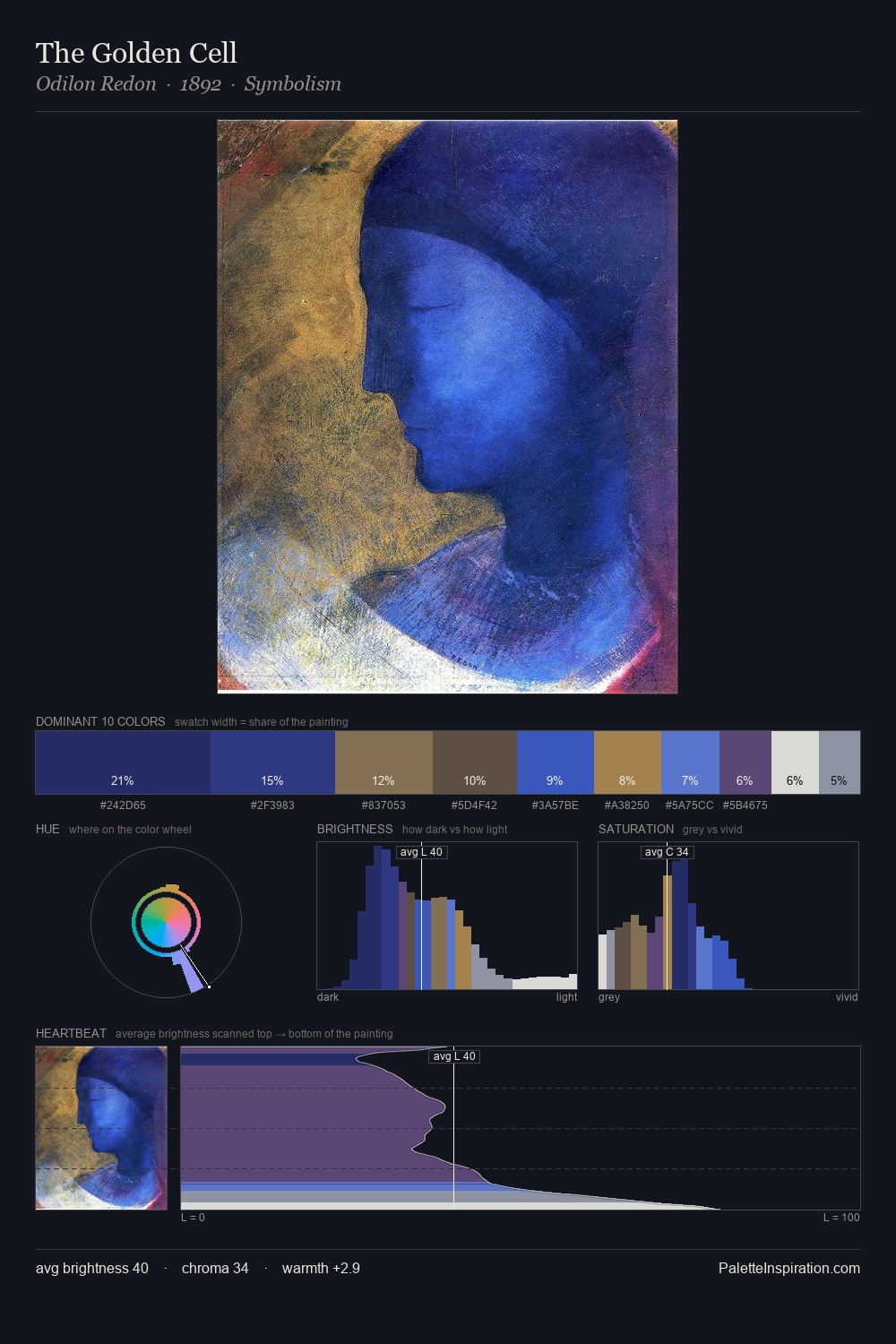The width and height of the screenshot is (896, 1344).
Task: Click the 'SATURATION' section heading
Action: click(x=636, y=830)
